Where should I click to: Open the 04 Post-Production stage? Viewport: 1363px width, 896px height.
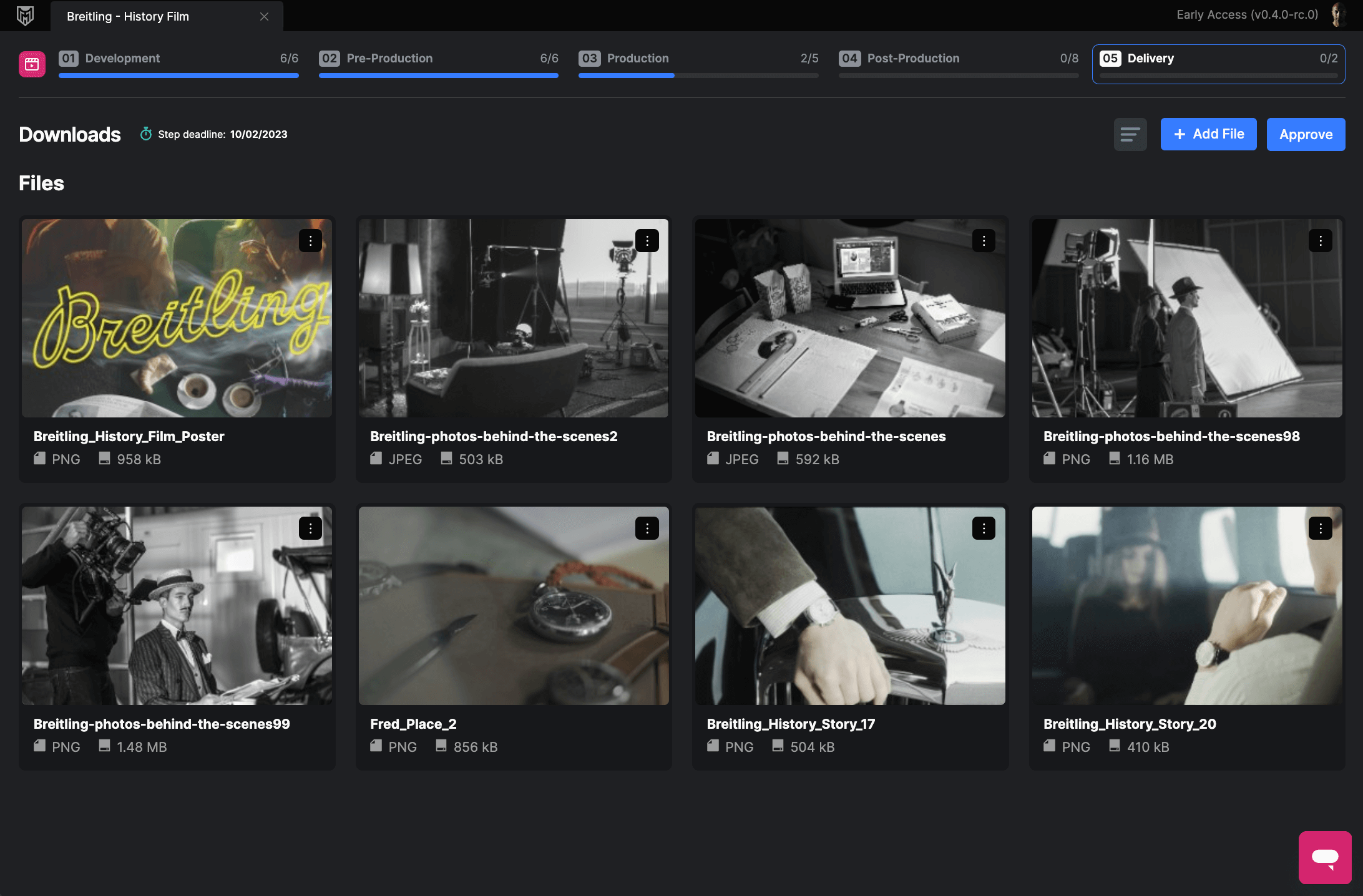point(958,64)
